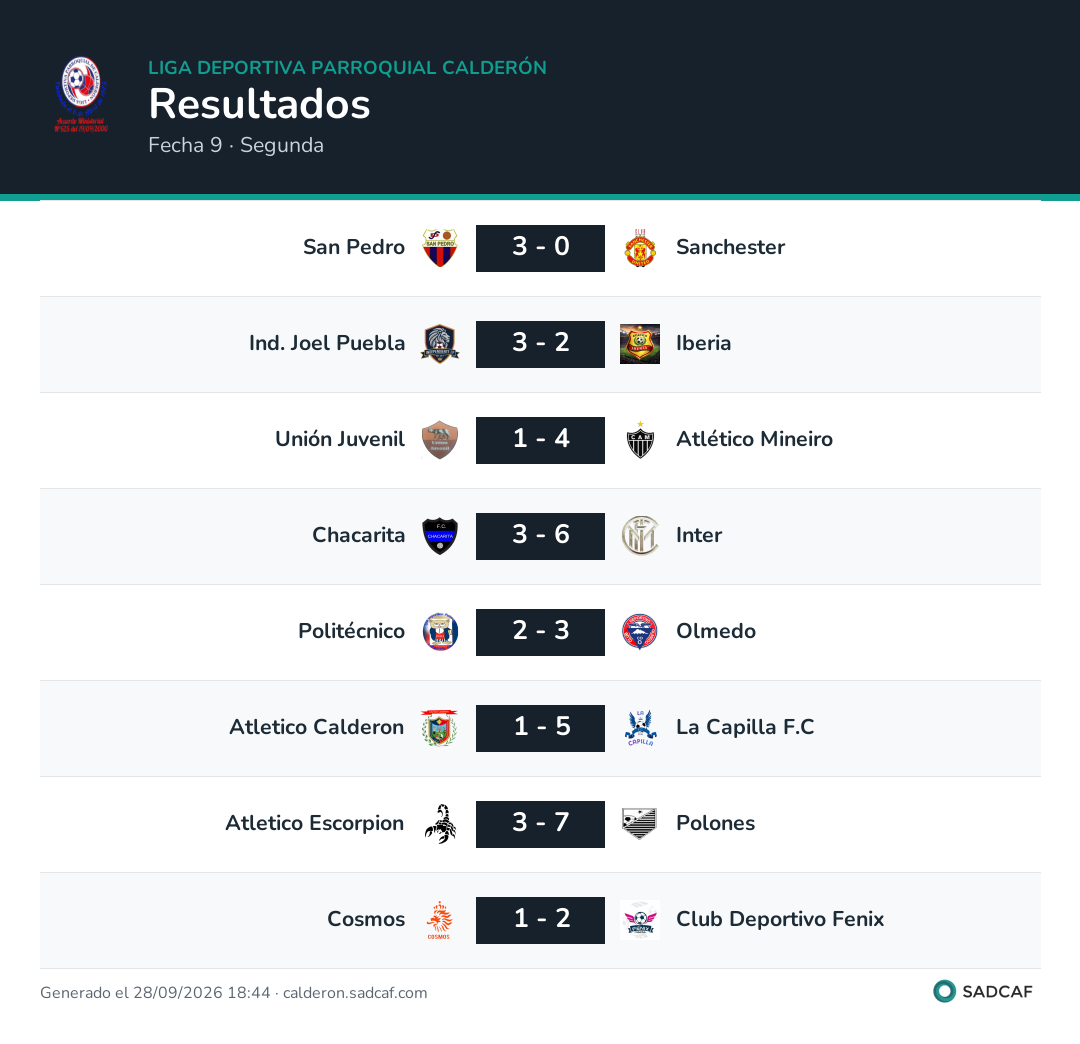Select the Unión Juvenil team name
The image size is (1080, 1044).
(x=340, y=439)
